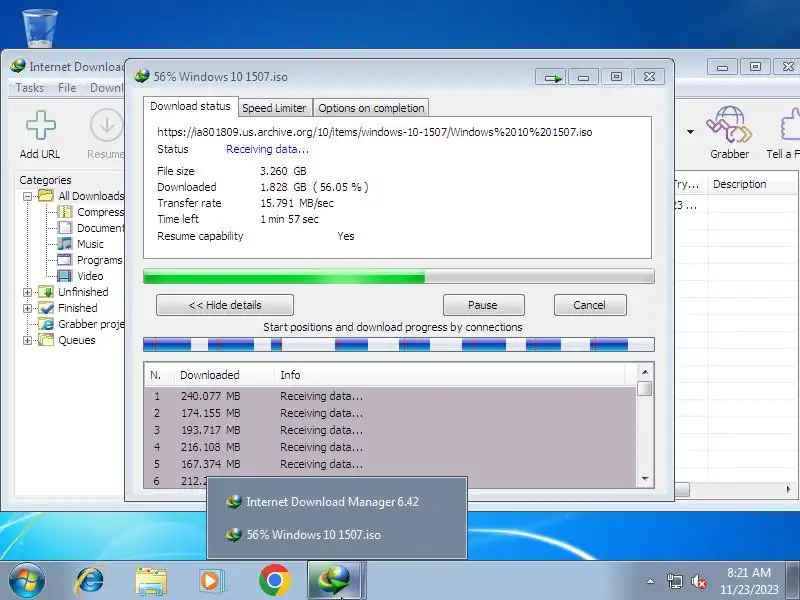Expand the Queues tree node
This screenshot has width=800, height=600.
point(28,340)
